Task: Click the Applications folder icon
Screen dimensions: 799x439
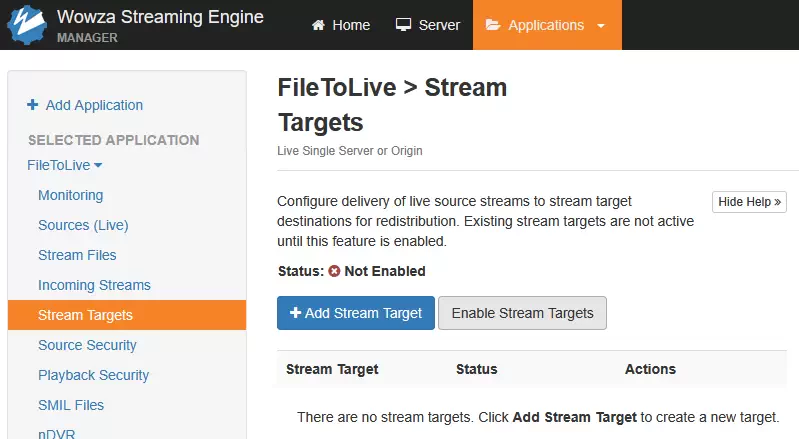Action: [x=493, y=25]
